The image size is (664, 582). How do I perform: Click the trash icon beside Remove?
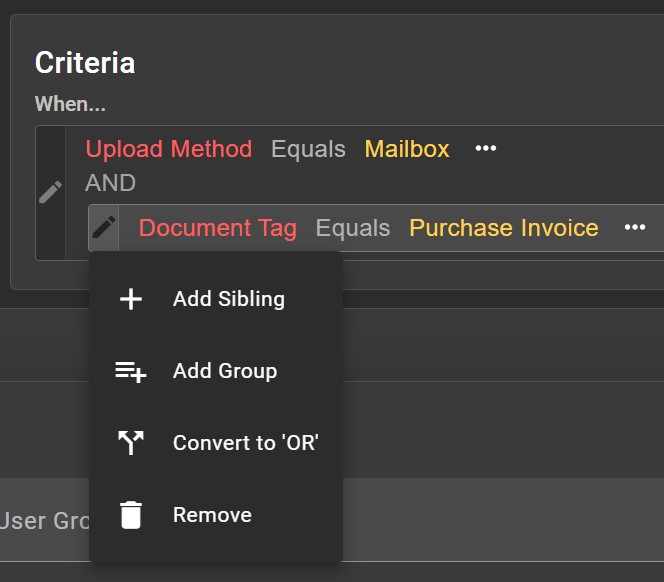(131, 515)
